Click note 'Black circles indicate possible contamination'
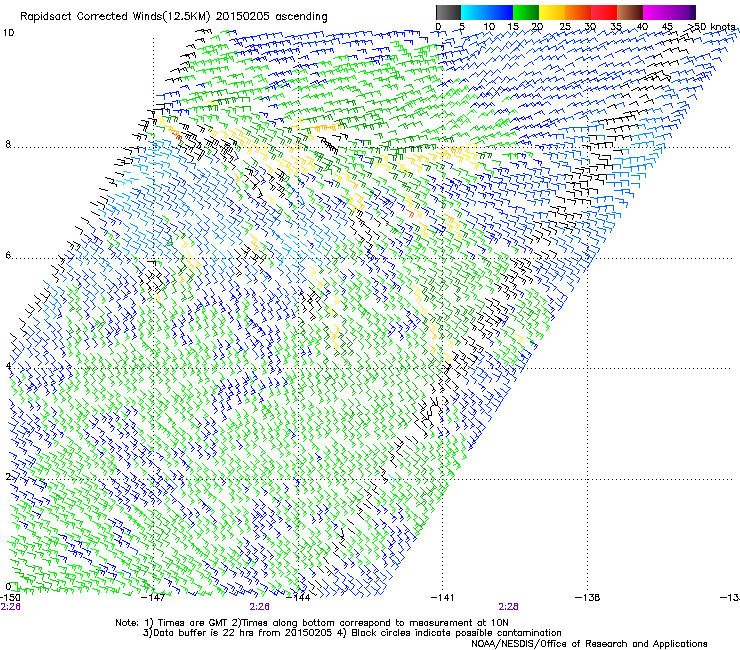The height and width of the screenshot is (650, 740). 456,633
